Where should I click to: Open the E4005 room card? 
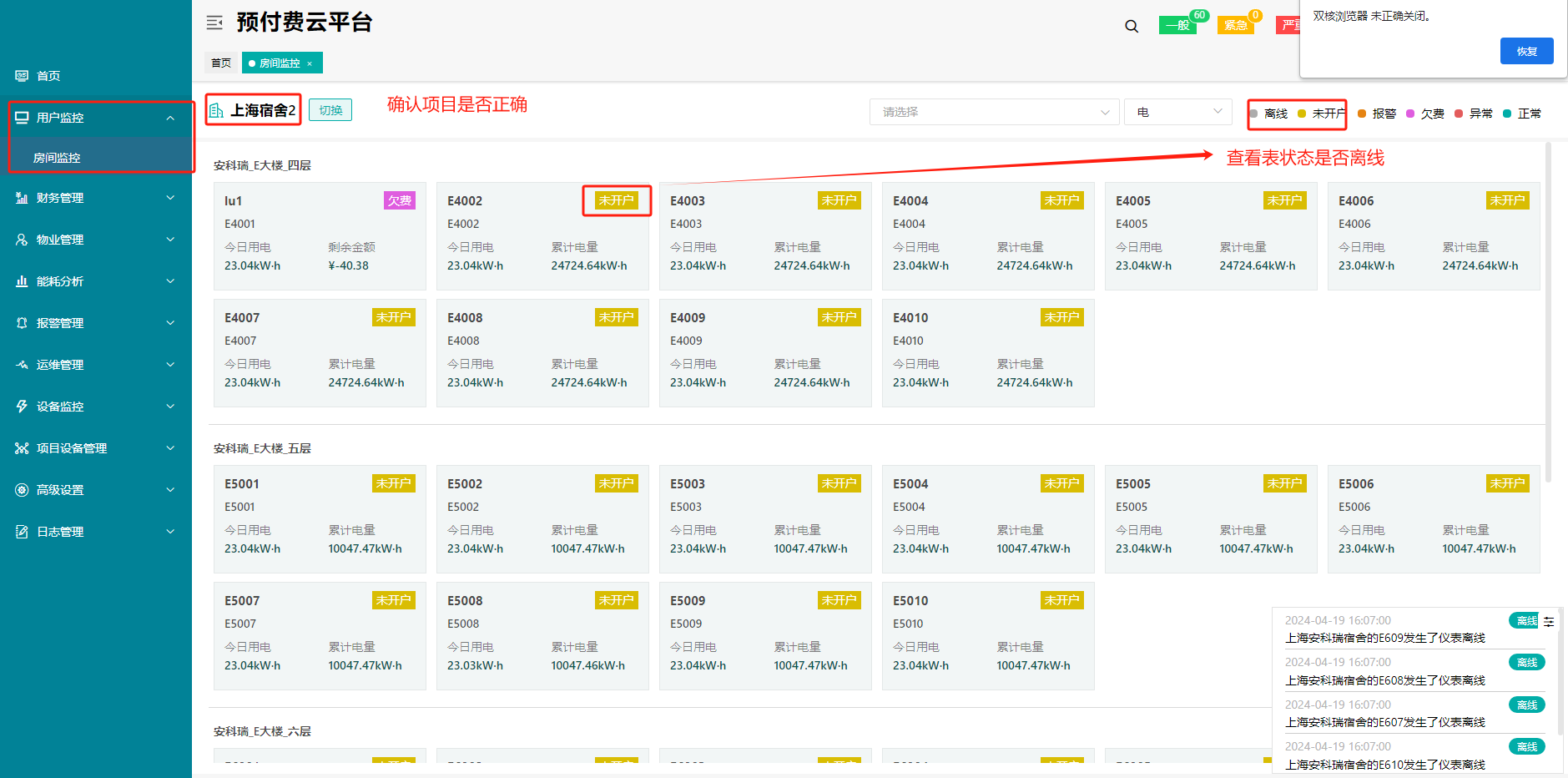[1210, 236]
